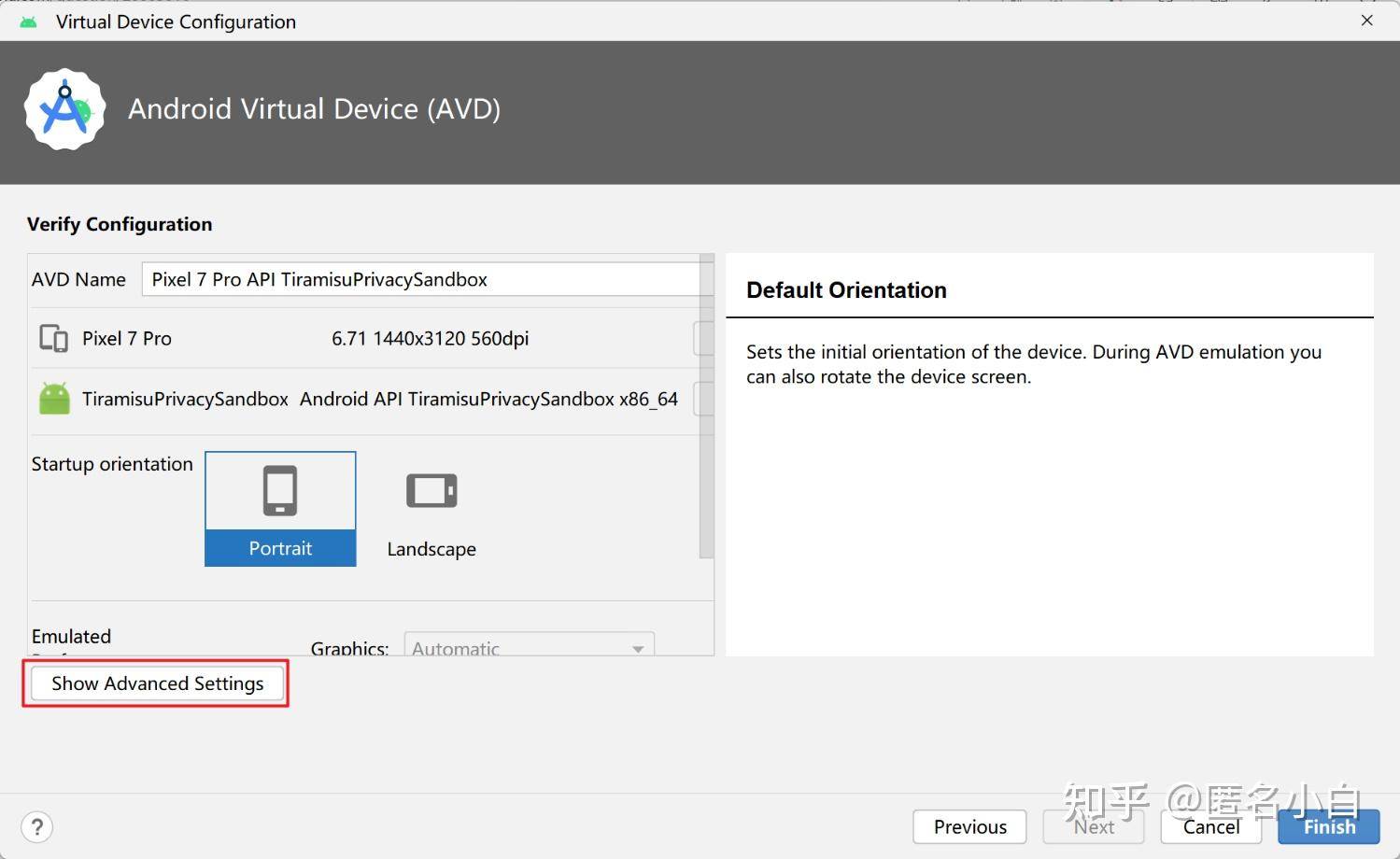This screenshot has height=859, width=1400.
Task: Click 'Android API TiramisuPrivacySandbox x86_64' text
Action: (488, 400)
